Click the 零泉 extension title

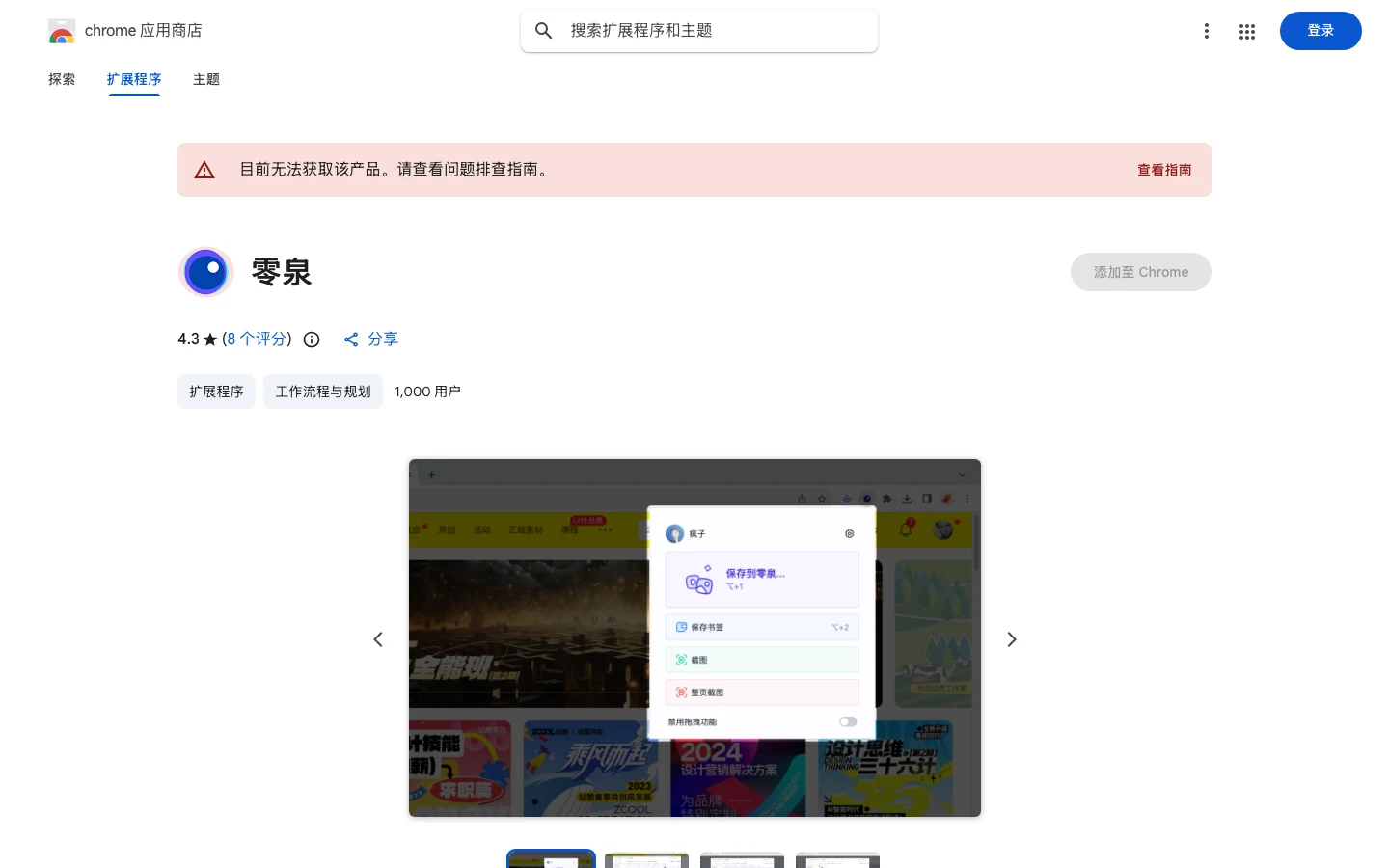pos(282,272)
